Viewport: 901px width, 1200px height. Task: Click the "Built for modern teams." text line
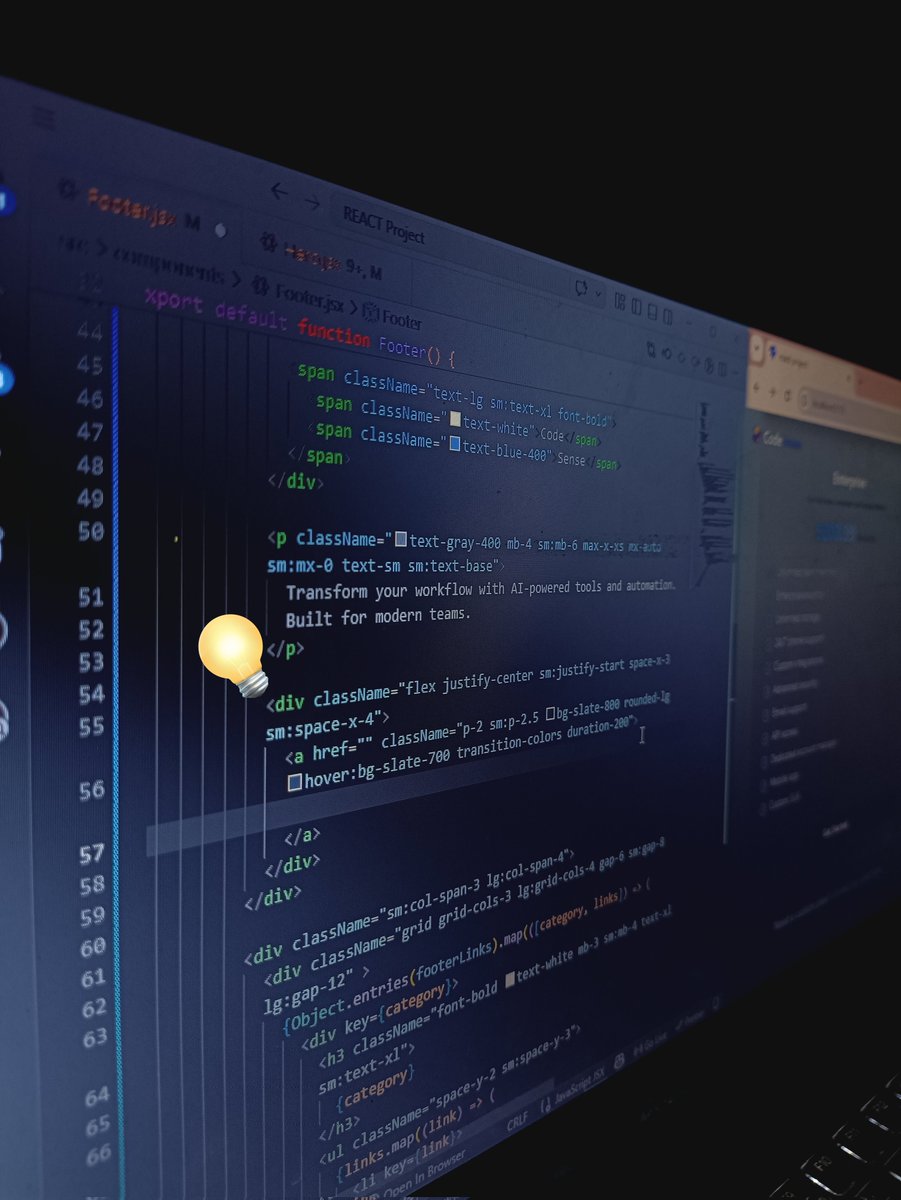(x=378, y=617)
